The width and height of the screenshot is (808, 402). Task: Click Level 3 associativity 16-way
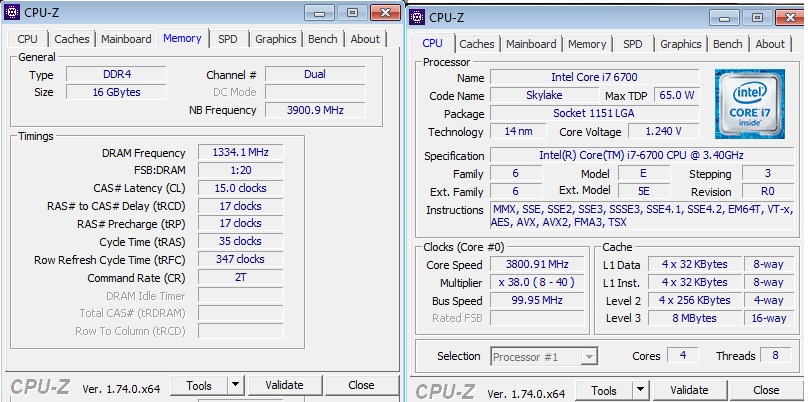pyautogui.click(x=768, y=319)
